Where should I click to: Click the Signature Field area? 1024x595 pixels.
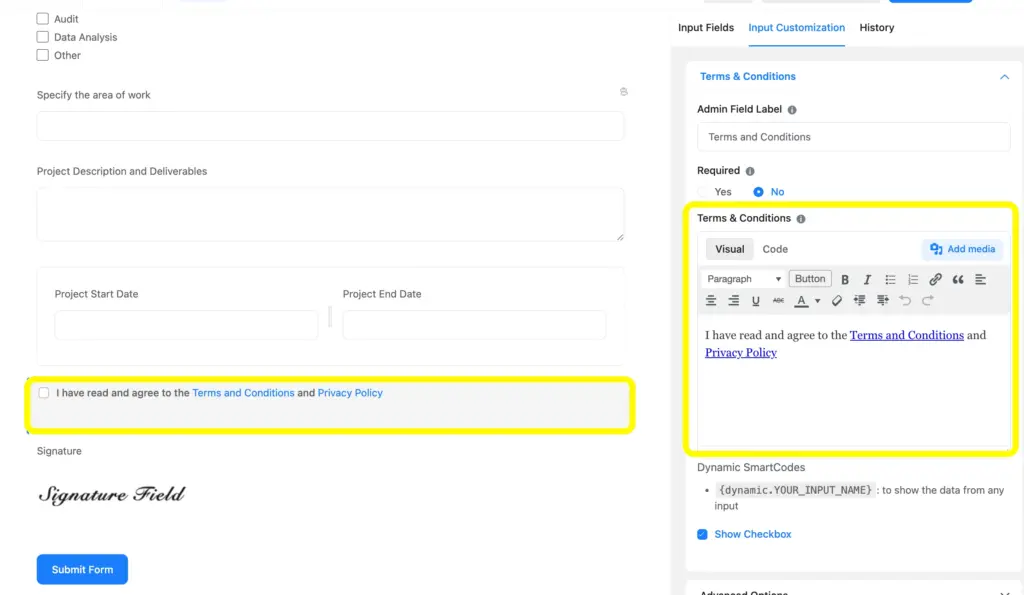pos(112,495)
